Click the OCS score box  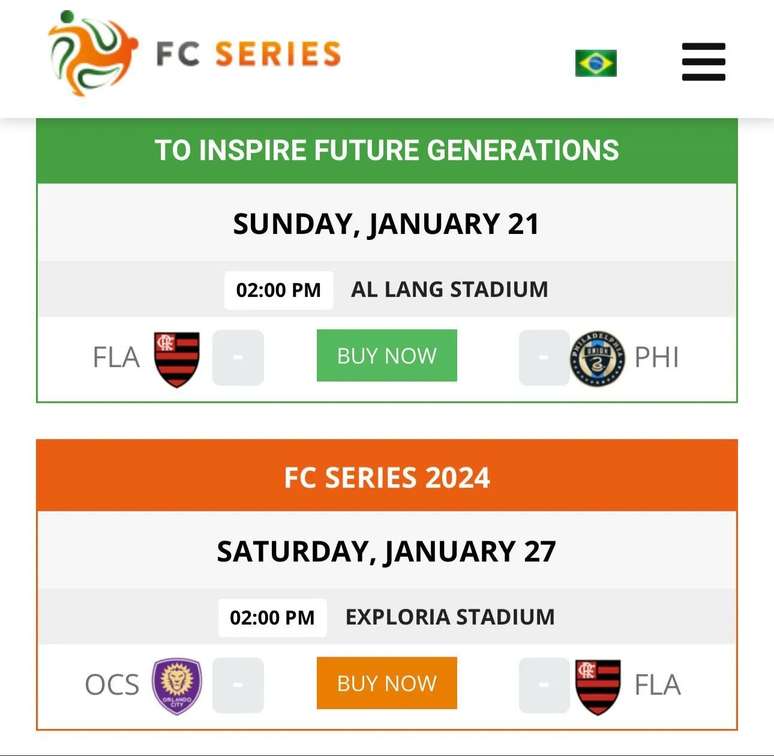click(238, 685)
